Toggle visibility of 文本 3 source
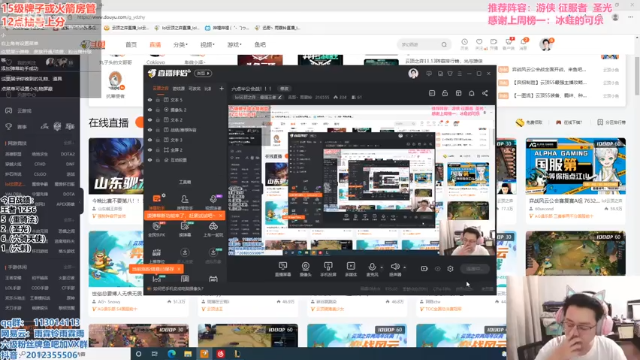 [x=150, y=140]
